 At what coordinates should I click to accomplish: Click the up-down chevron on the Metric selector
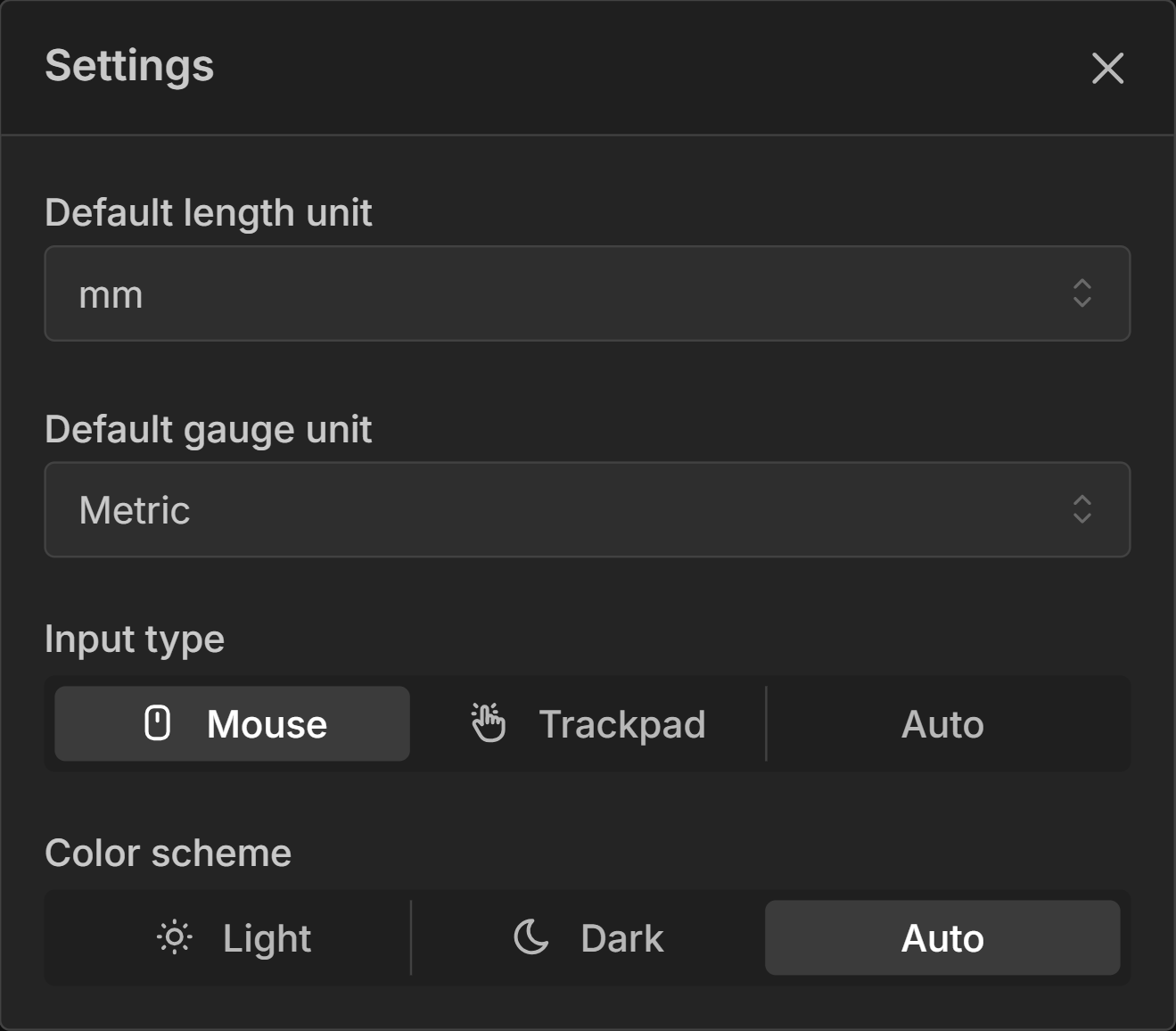click(x=1081, y=509)
